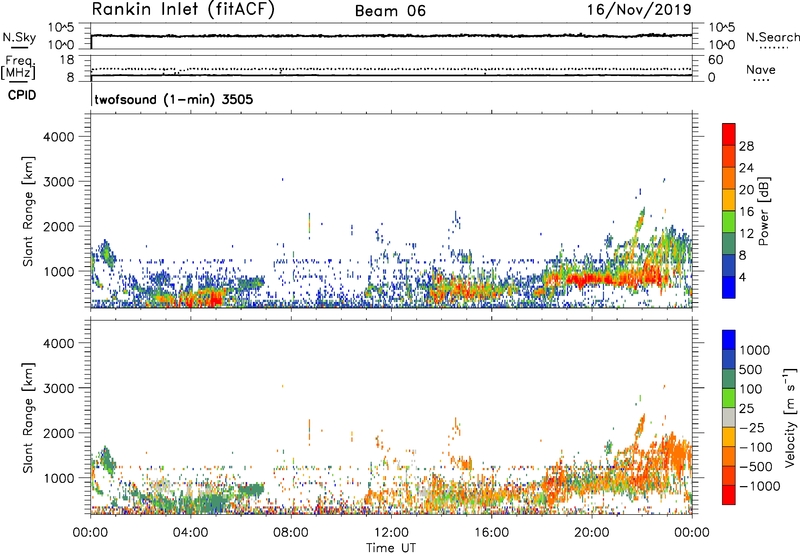800x554 pixels.
Task: Click '4000' on the power panel range axis
Action: (x=59, y=137)
